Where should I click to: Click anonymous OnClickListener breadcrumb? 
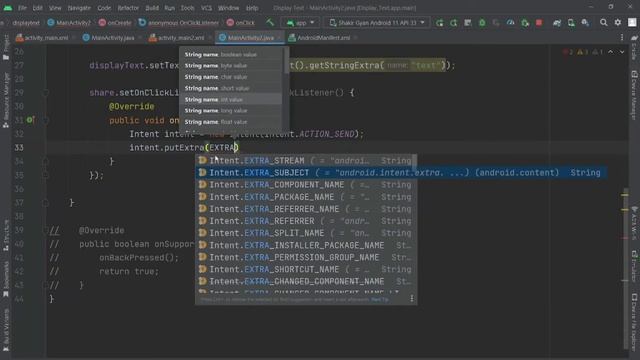[179, 23]
